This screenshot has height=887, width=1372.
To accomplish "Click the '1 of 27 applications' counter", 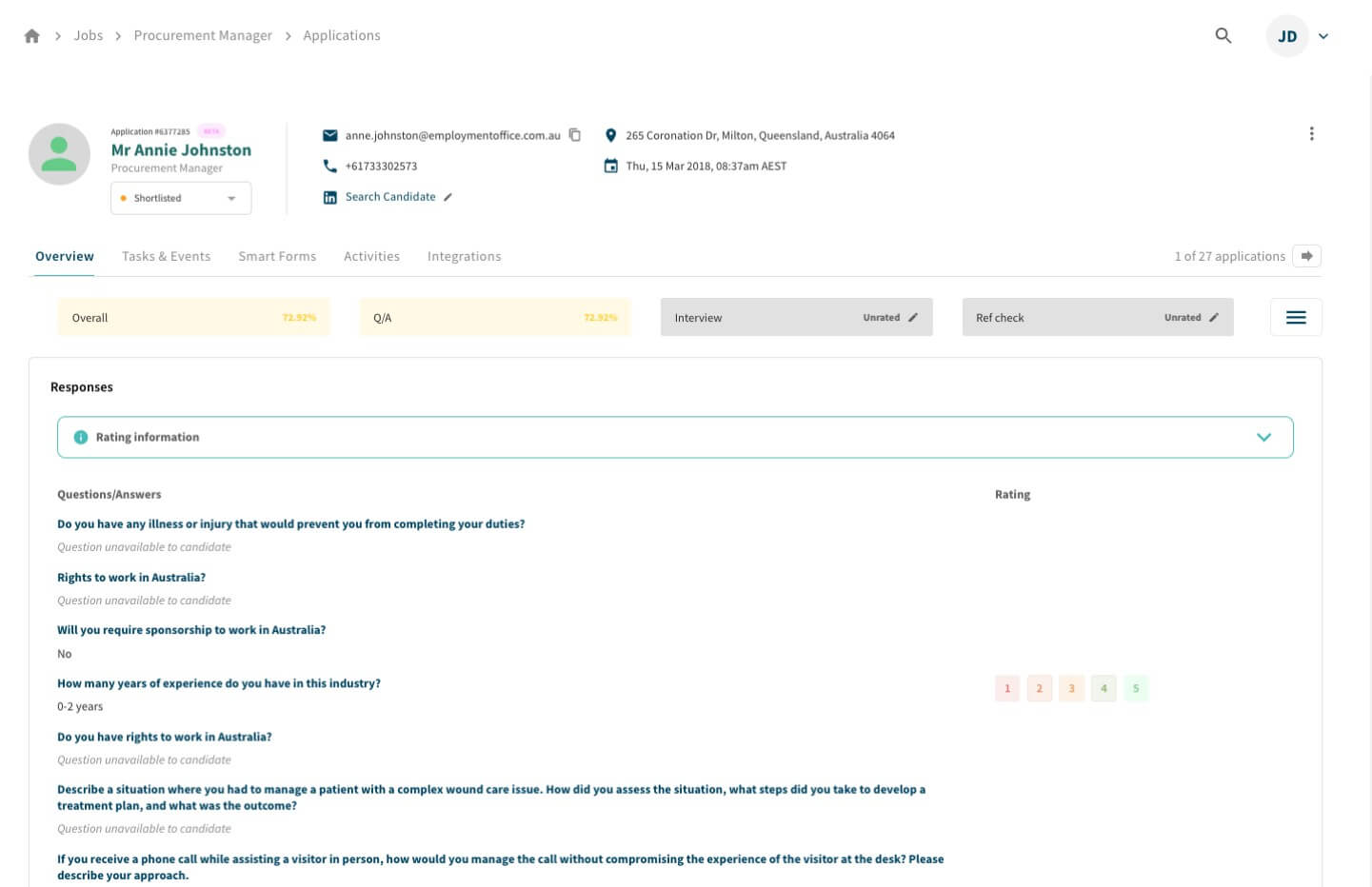I will [x=1230, y=256].
